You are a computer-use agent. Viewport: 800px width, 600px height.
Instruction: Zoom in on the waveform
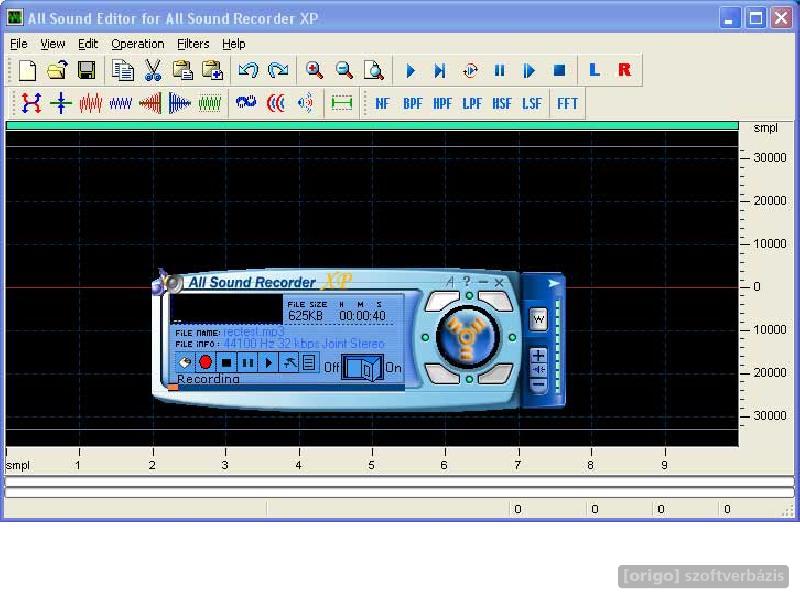tap(314, 70)
